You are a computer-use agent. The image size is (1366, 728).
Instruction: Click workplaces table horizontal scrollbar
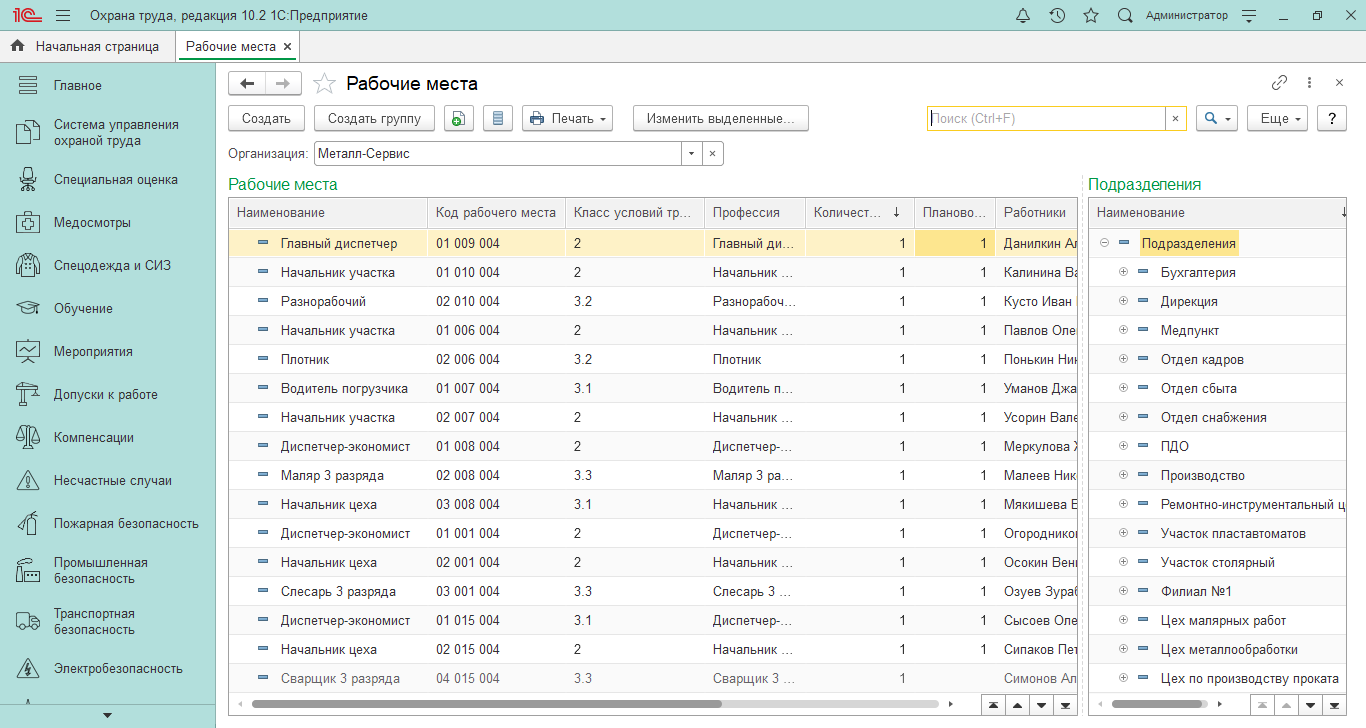coord(486,704)
